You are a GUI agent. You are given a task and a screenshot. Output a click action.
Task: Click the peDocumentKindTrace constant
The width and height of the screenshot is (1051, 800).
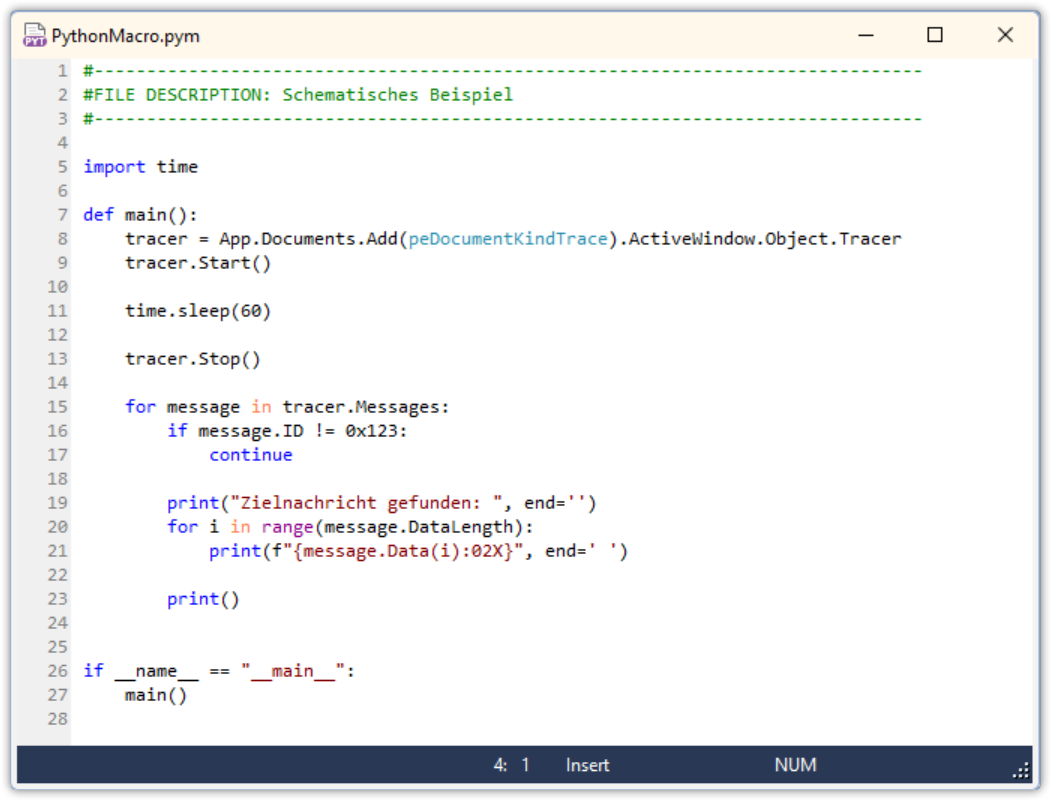(508, 239)
